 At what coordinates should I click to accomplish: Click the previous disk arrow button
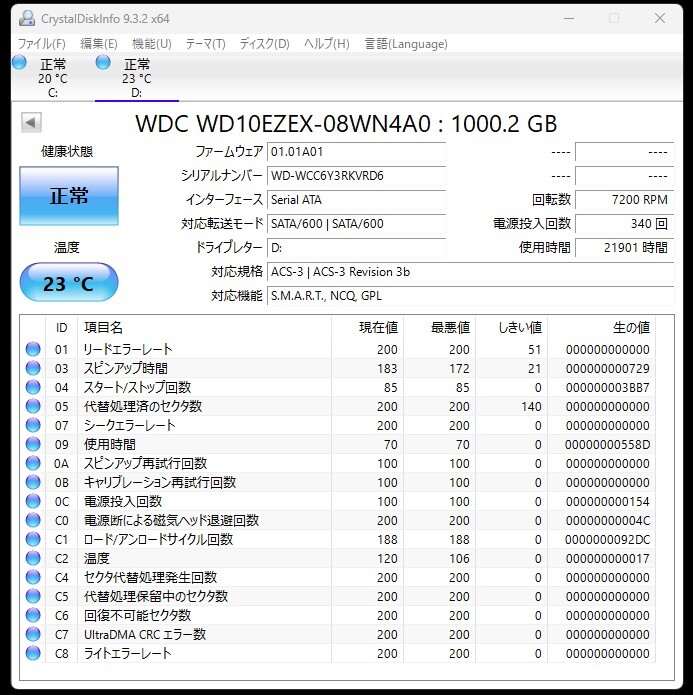coord(31,122)
